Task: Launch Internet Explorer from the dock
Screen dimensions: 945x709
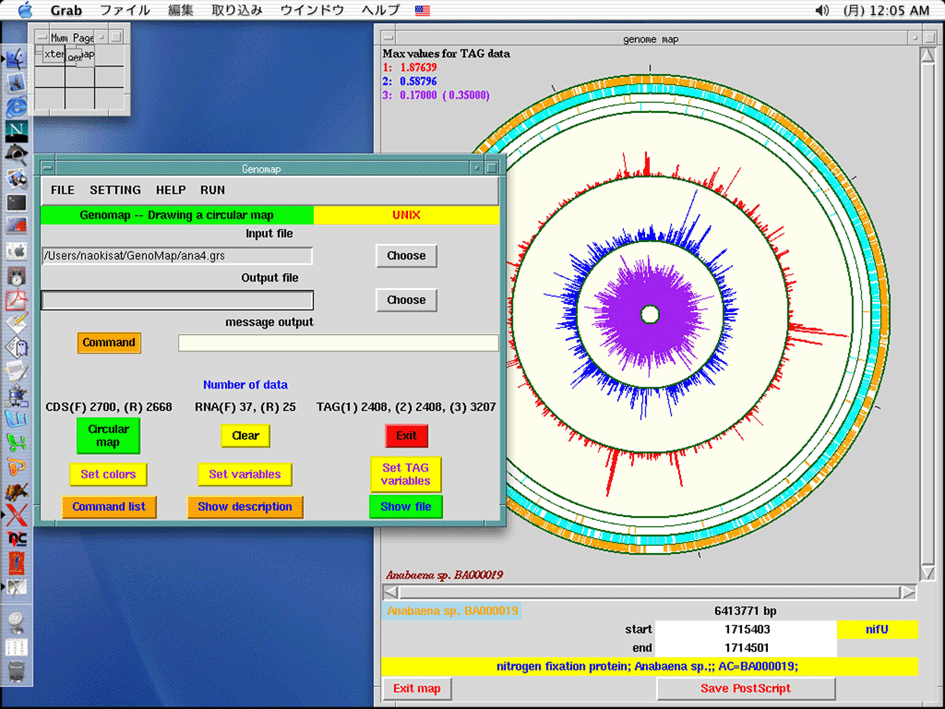Action: [x=17, y=107]
